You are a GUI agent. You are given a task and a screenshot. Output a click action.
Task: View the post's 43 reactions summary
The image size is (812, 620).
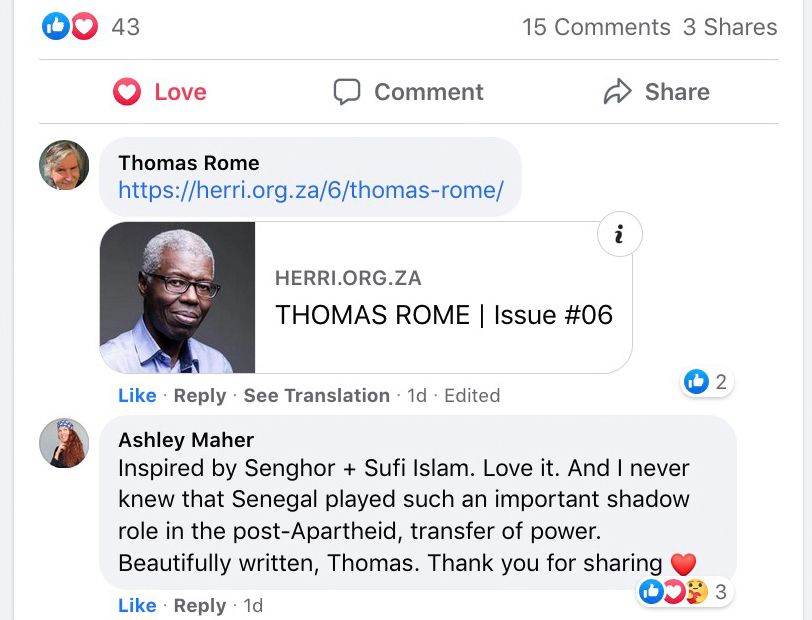[91, 26]
